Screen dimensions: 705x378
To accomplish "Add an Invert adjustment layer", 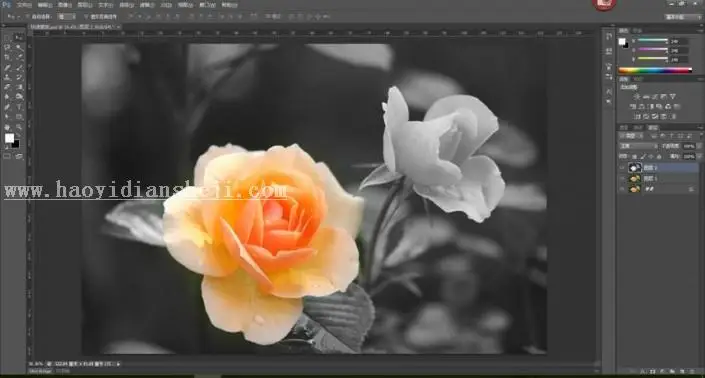I will [x=636, y=116].
